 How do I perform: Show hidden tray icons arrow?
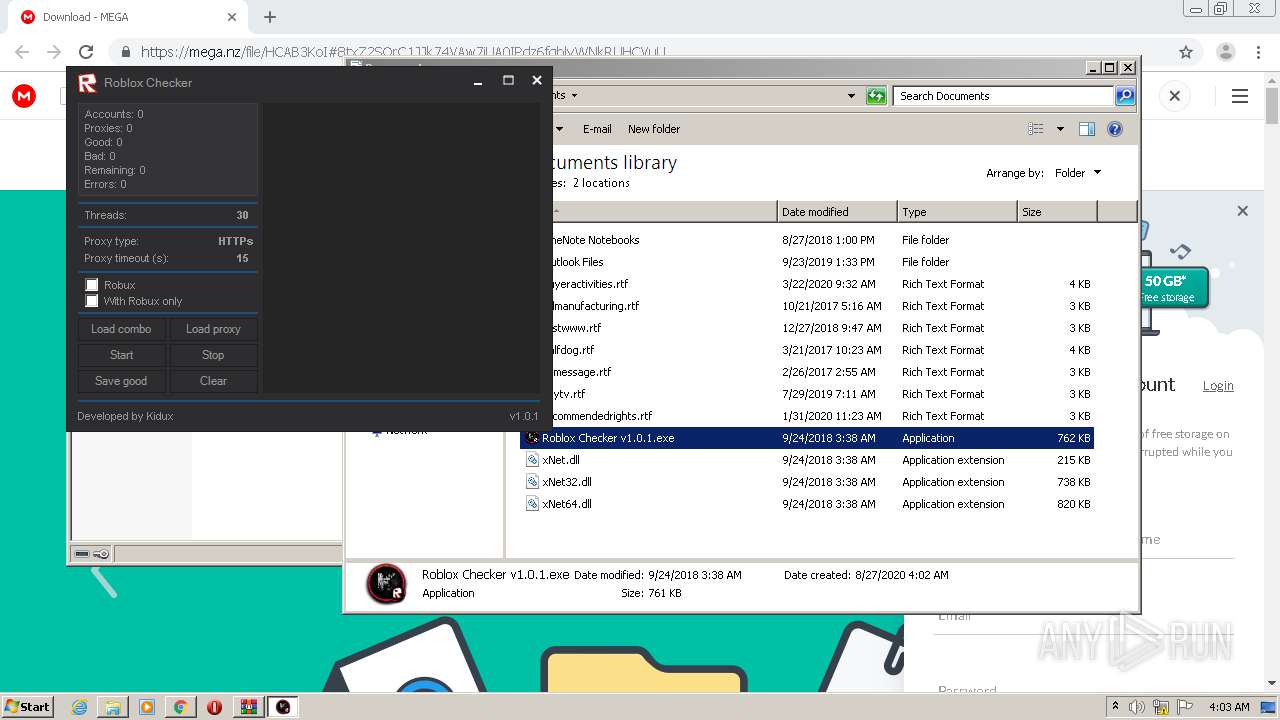click(x=1115, y=706)
